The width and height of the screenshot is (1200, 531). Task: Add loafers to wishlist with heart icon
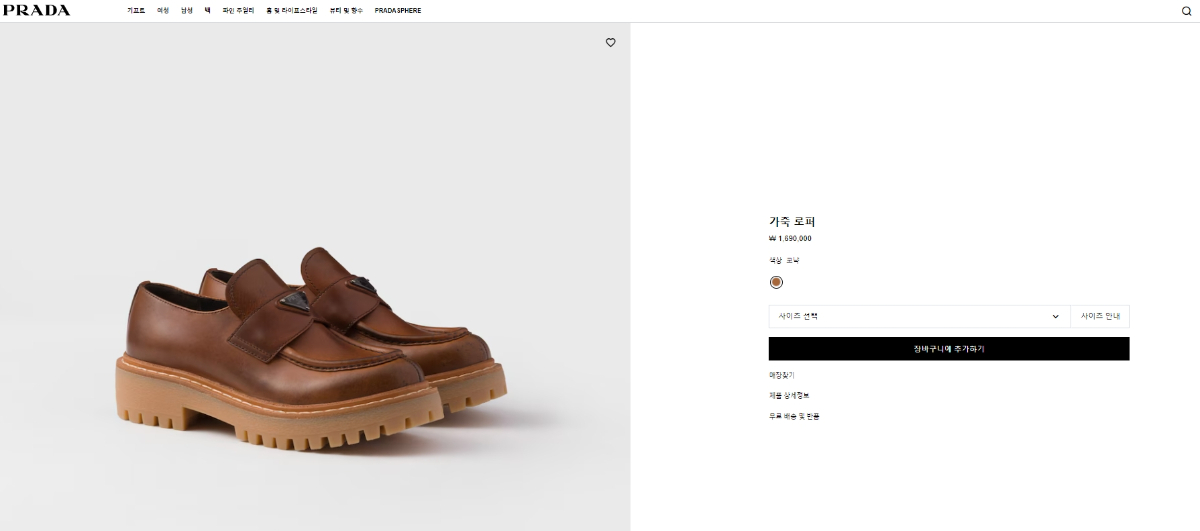[x=611, y=42]
